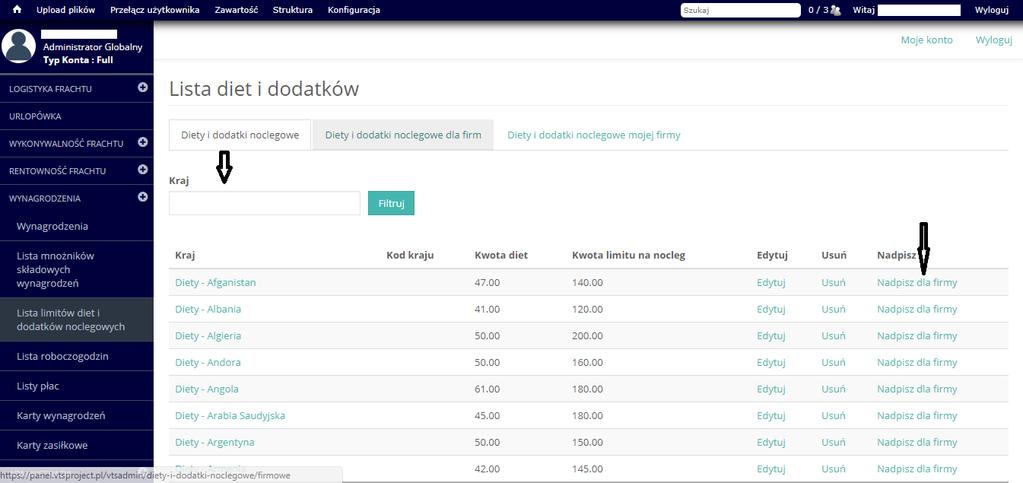Open the Diety - Afganistan link
This screenshot has height=483, width=1023.
(215, 283)
